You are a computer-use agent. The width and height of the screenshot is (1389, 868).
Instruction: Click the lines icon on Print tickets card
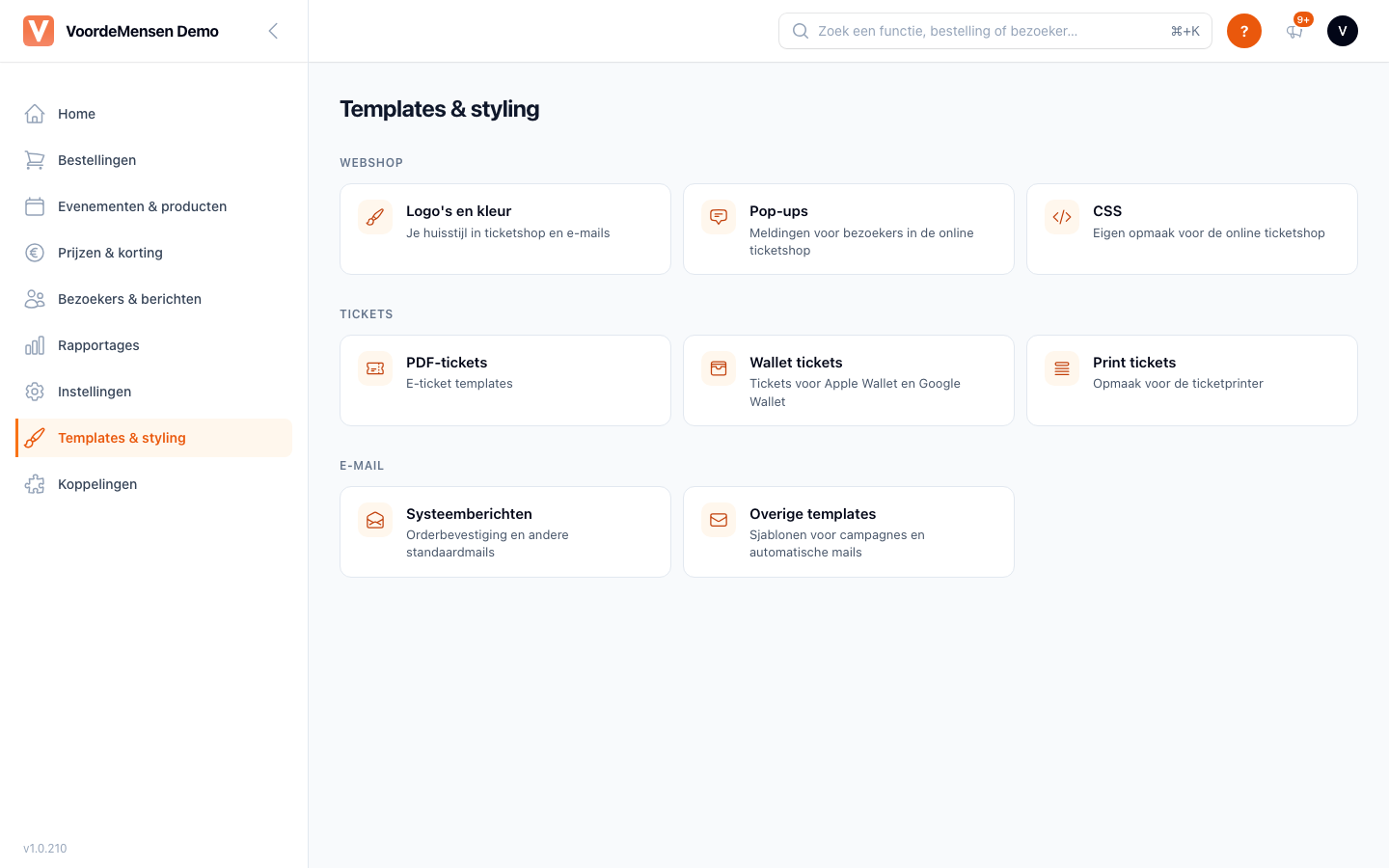pos(1062,368)
